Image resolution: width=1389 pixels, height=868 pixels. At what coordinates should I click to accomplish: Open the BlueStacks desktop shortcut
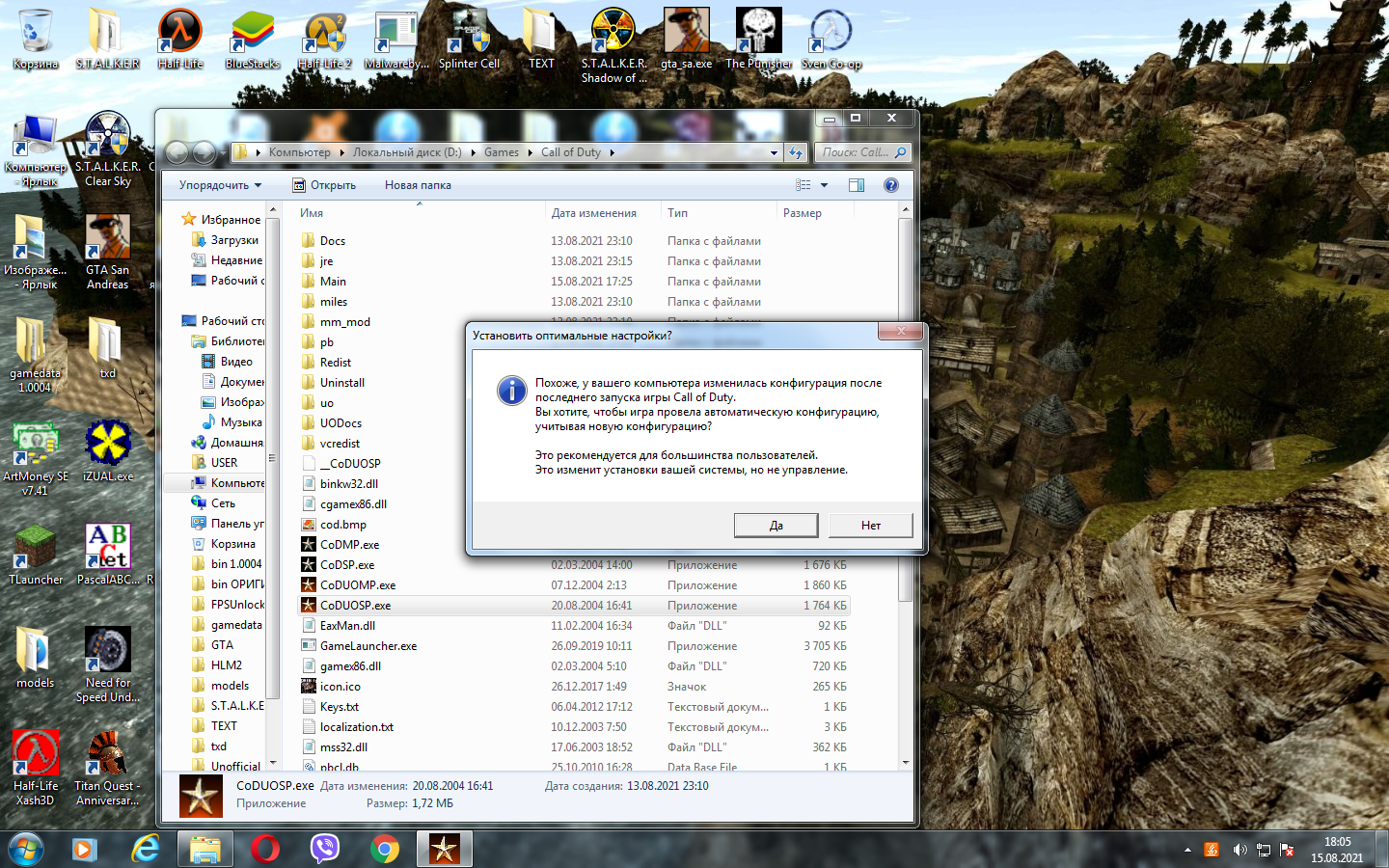click(x=253, y=40)
